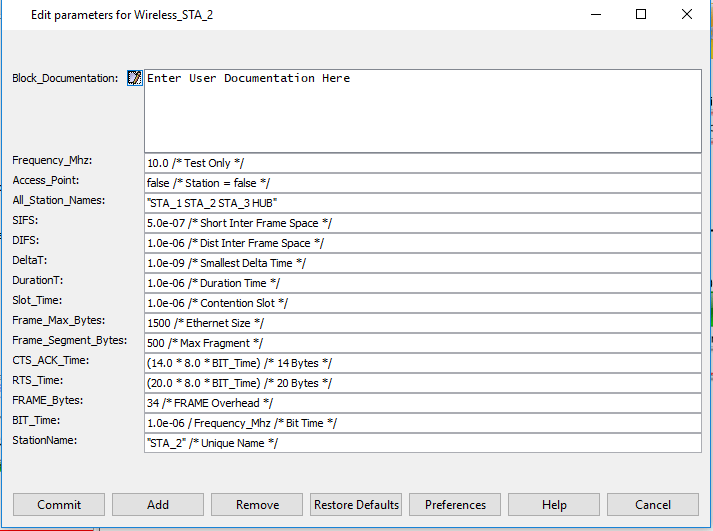Click the BIT_Time field
This screenshot has height=531, width=713.
(x=422, y=423)
